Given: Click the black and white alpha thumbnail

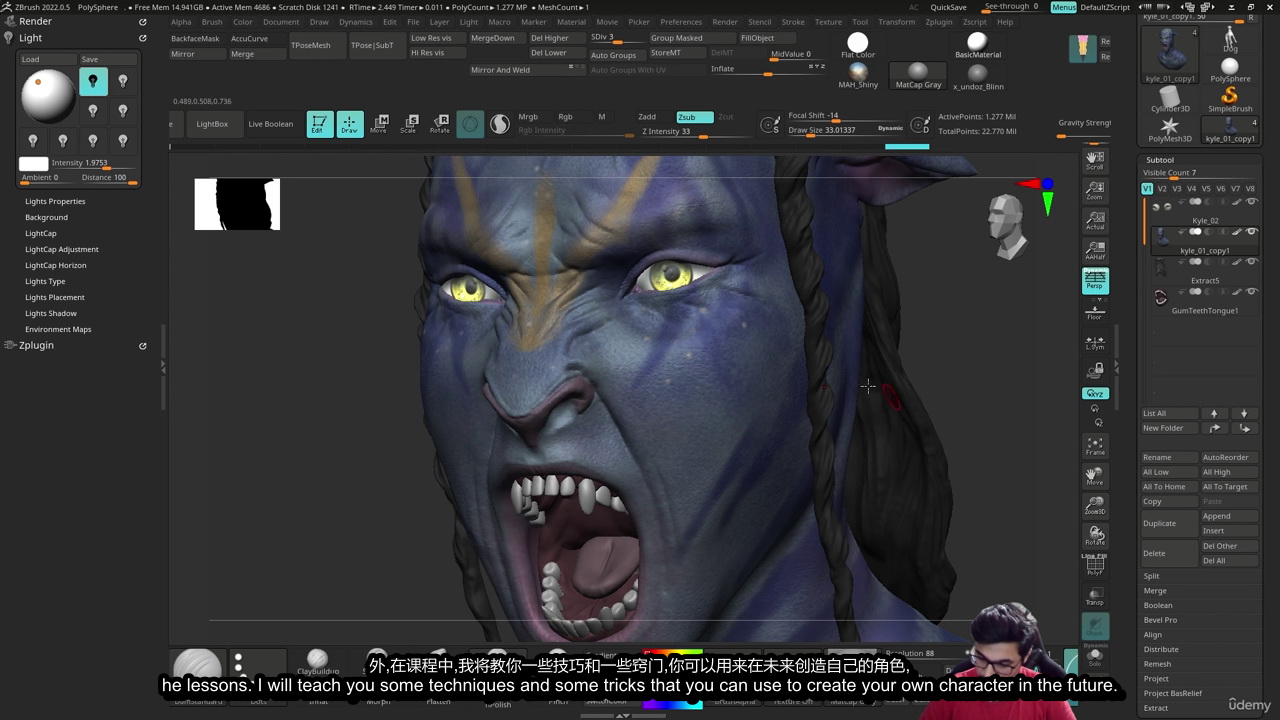Looking at the screenshot, I should tap(237, 204).
